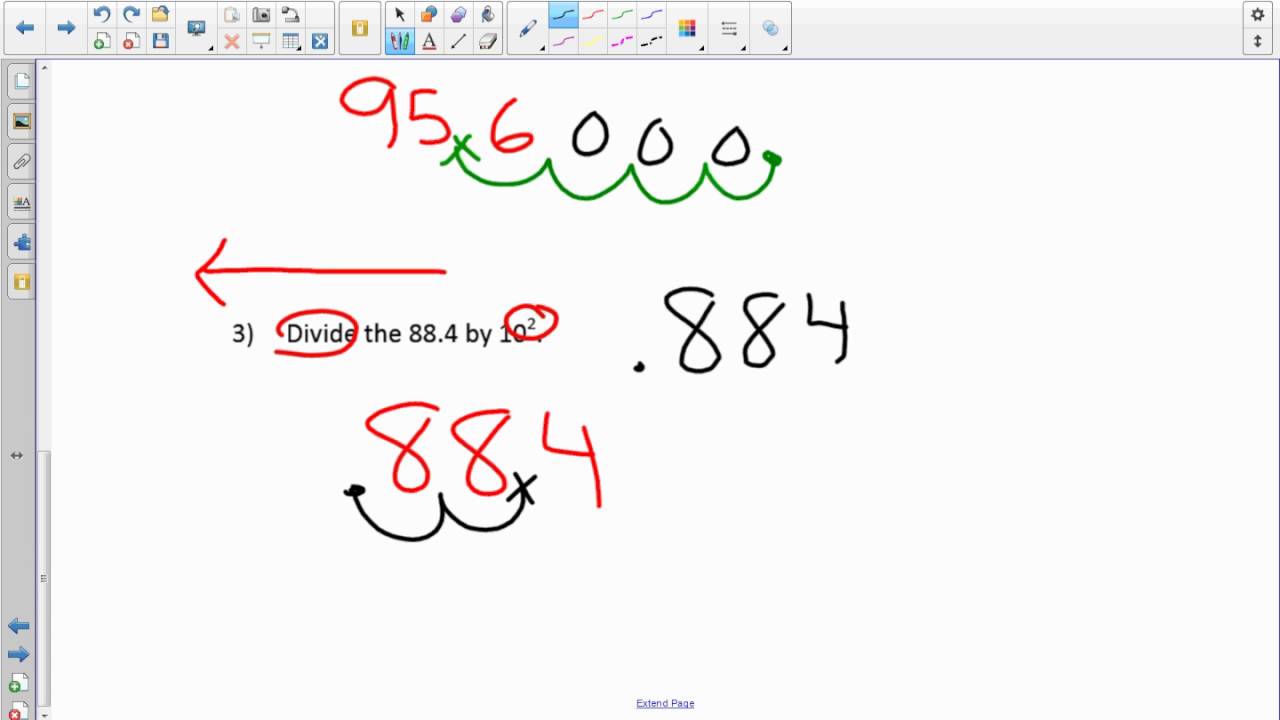Click the red X delete icon
Image resolution: width=1280 pixels, height=720 pixels.
[x=232, y=41]
